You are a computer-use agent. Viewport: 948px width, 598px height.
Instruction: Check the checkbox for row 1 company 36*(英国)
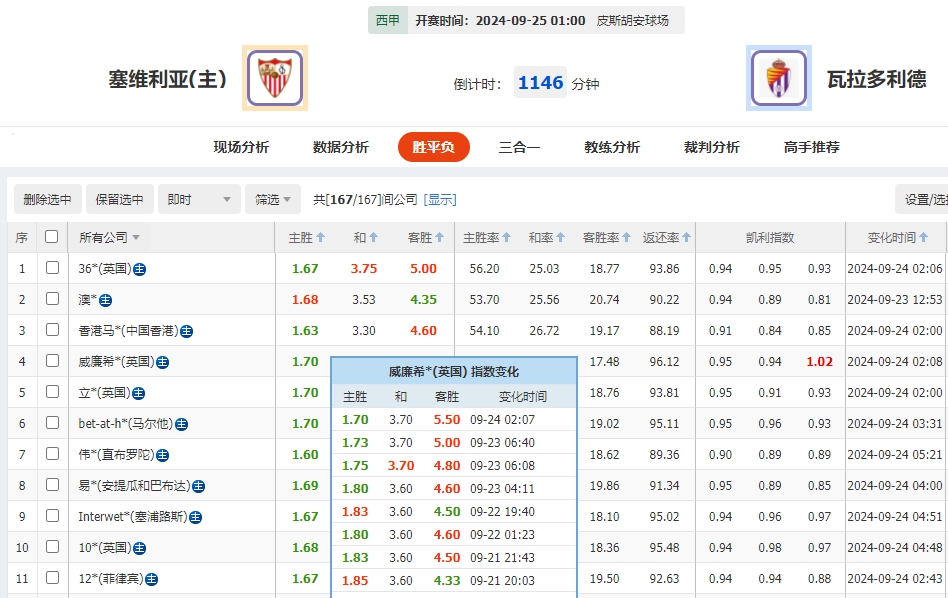click(53, 268)
